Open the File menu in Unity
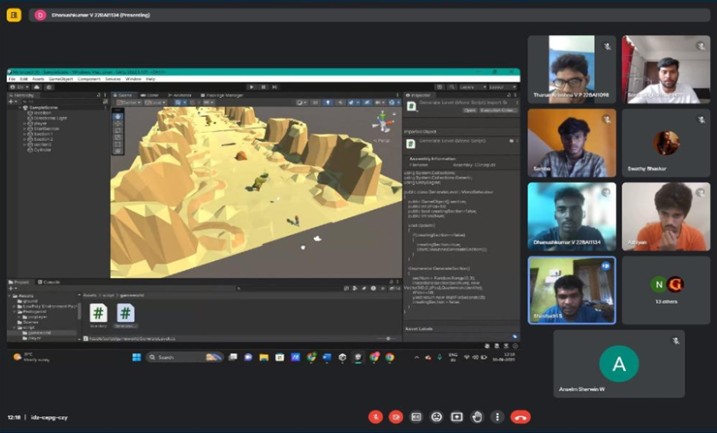 point(12,79)
